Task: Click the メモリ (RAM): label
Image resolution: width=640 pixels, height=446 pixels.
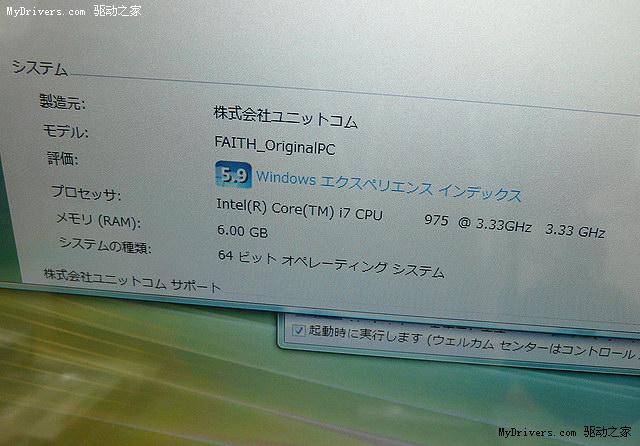Action: pyautogui.click(x=98, y=220)
